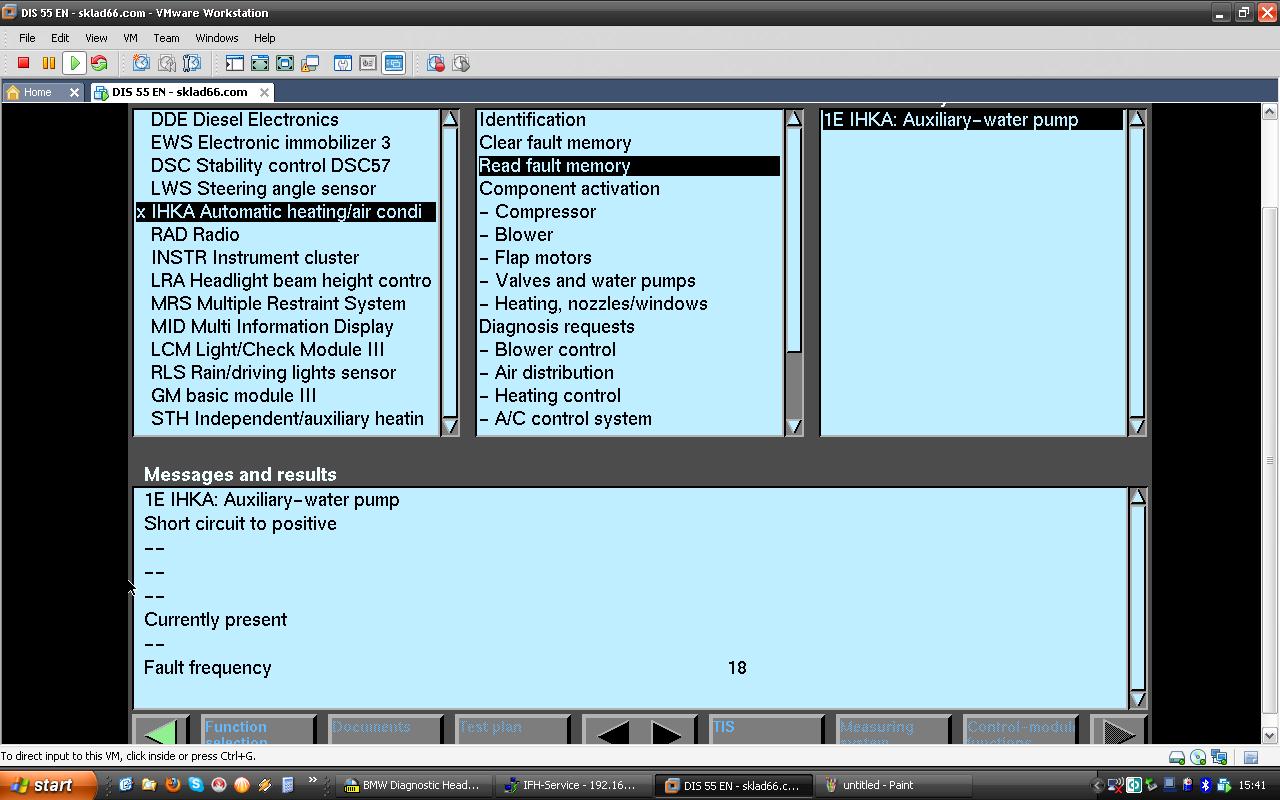Close the DIS 55 EN tab
The width and height of the screenshot is (1280, 800).
tap(264, 92)
